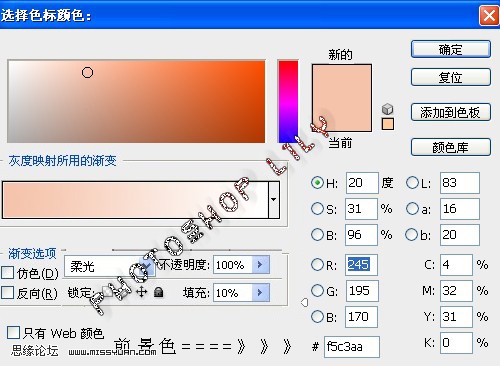Click the Y yellow field 31

pos(456,316)
